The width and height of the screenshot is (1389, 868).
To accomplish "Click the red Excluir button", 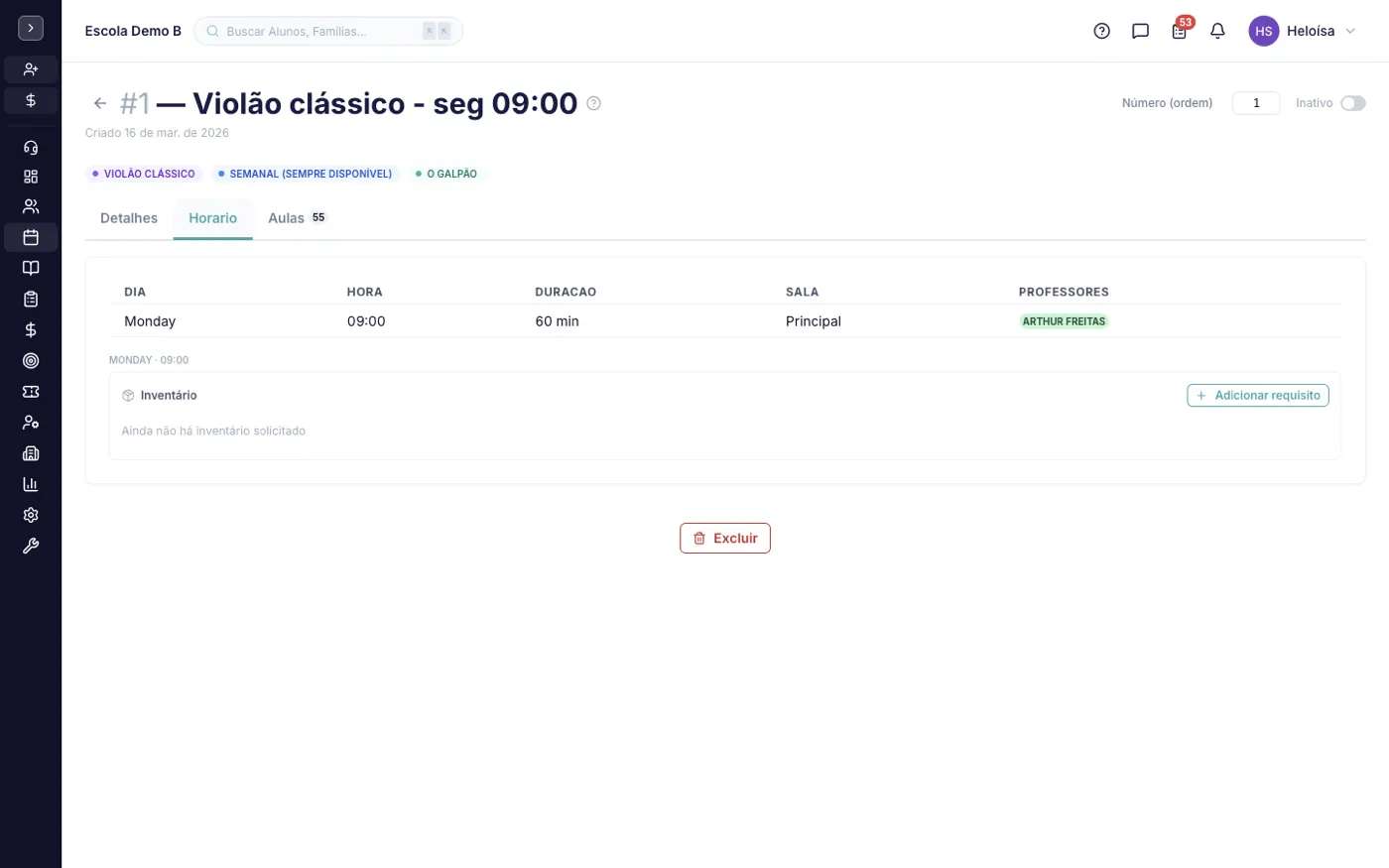I will point(725,538).
